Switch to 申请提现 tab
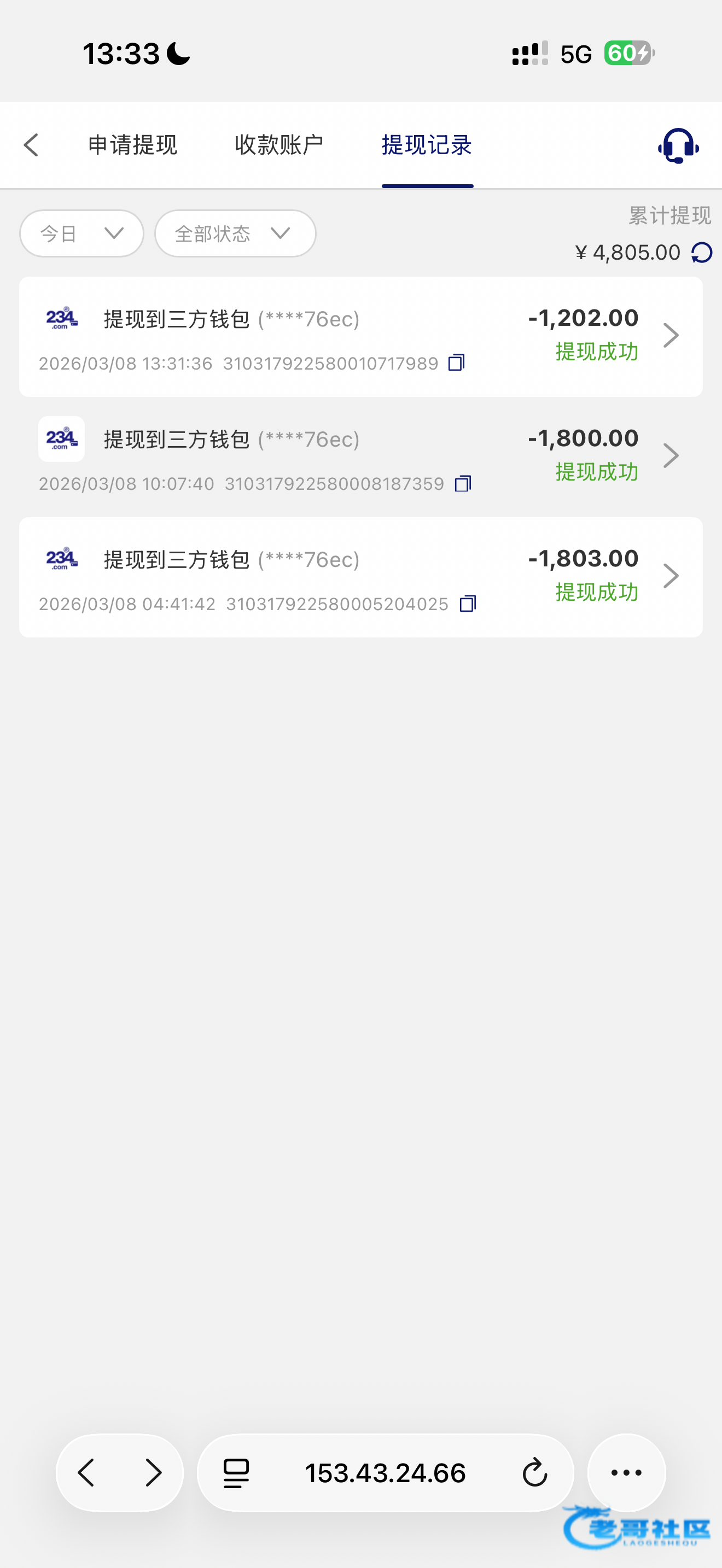 coord(133,145)
